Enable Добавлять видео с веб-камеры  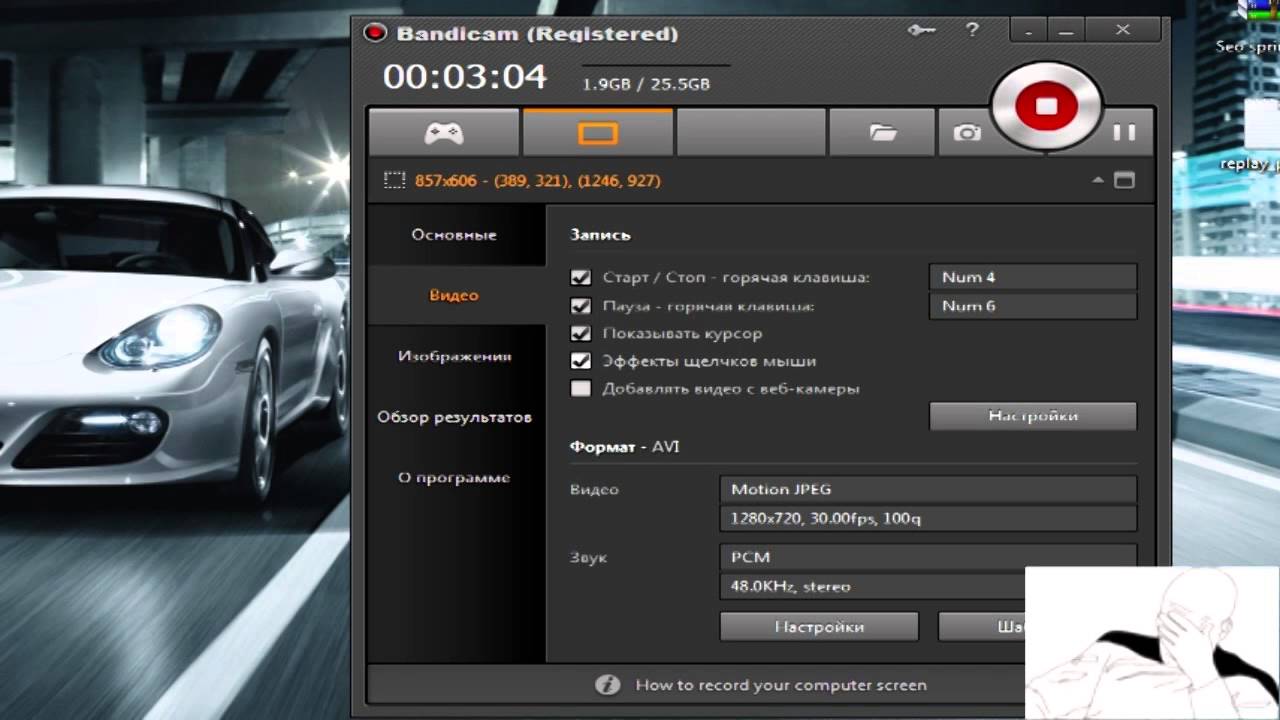click(x=580, y=388)
